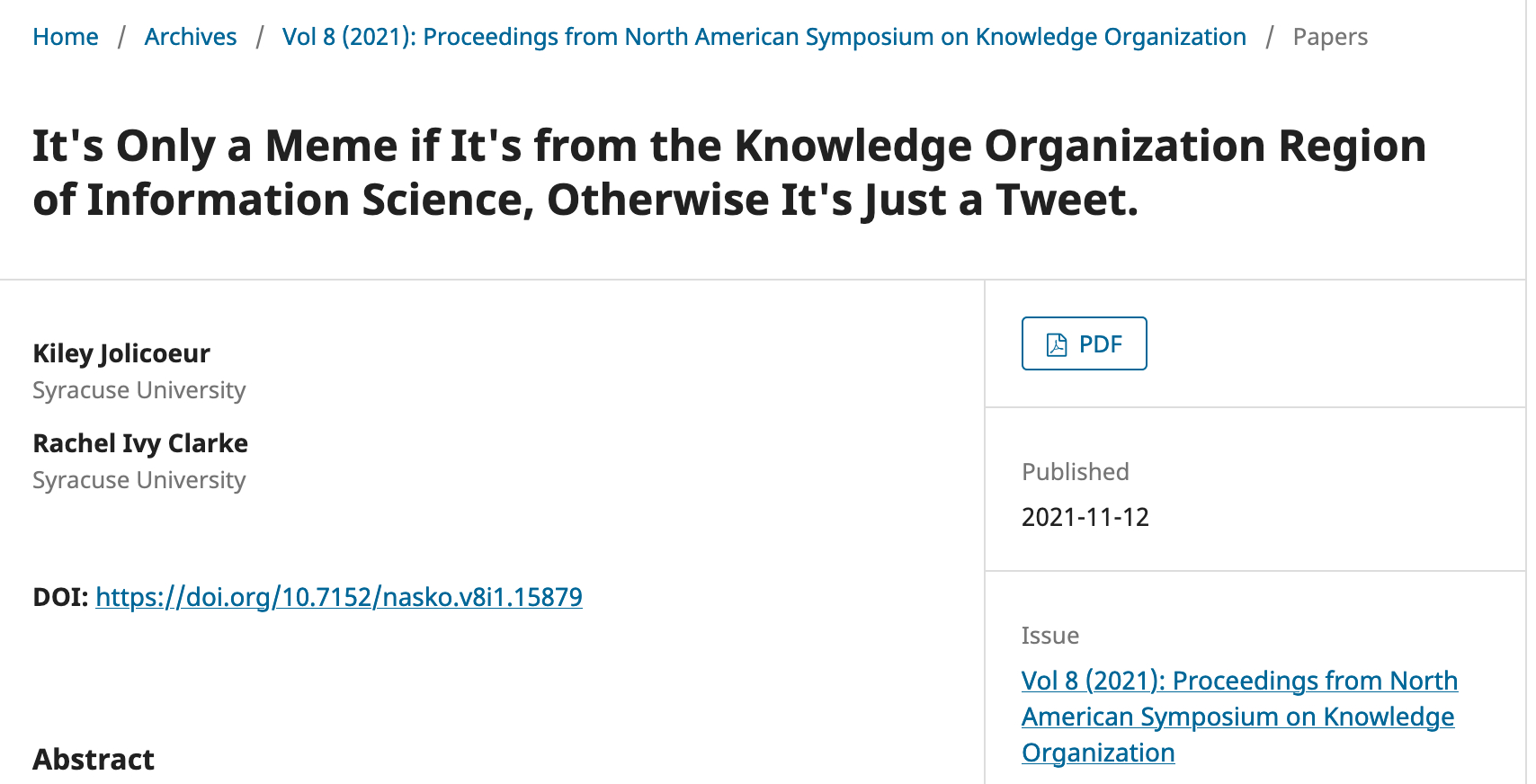Click the Issue label in the sidebar

[1049, 636]
